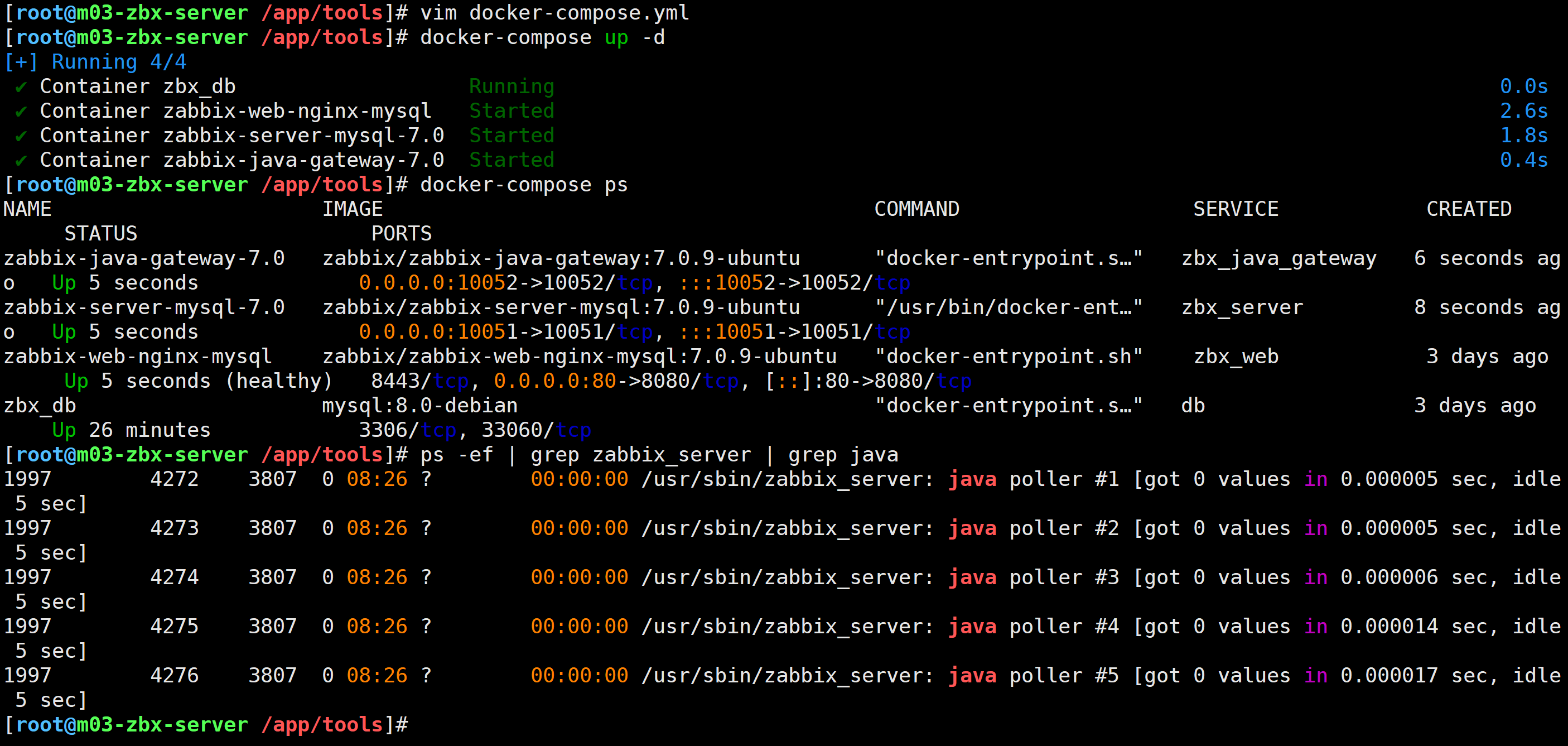Click PID '4274' in process list
Viewport: 1568px width, 746px height.
click(x=175, y=577)
